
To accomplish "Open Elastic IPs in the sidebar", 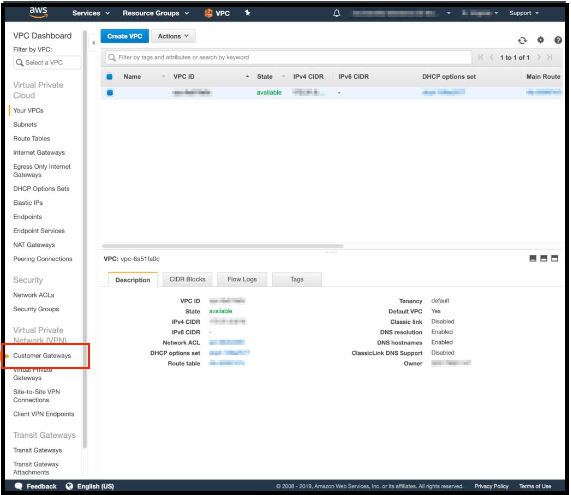I will pyautogui.click(x=28, y=203).
